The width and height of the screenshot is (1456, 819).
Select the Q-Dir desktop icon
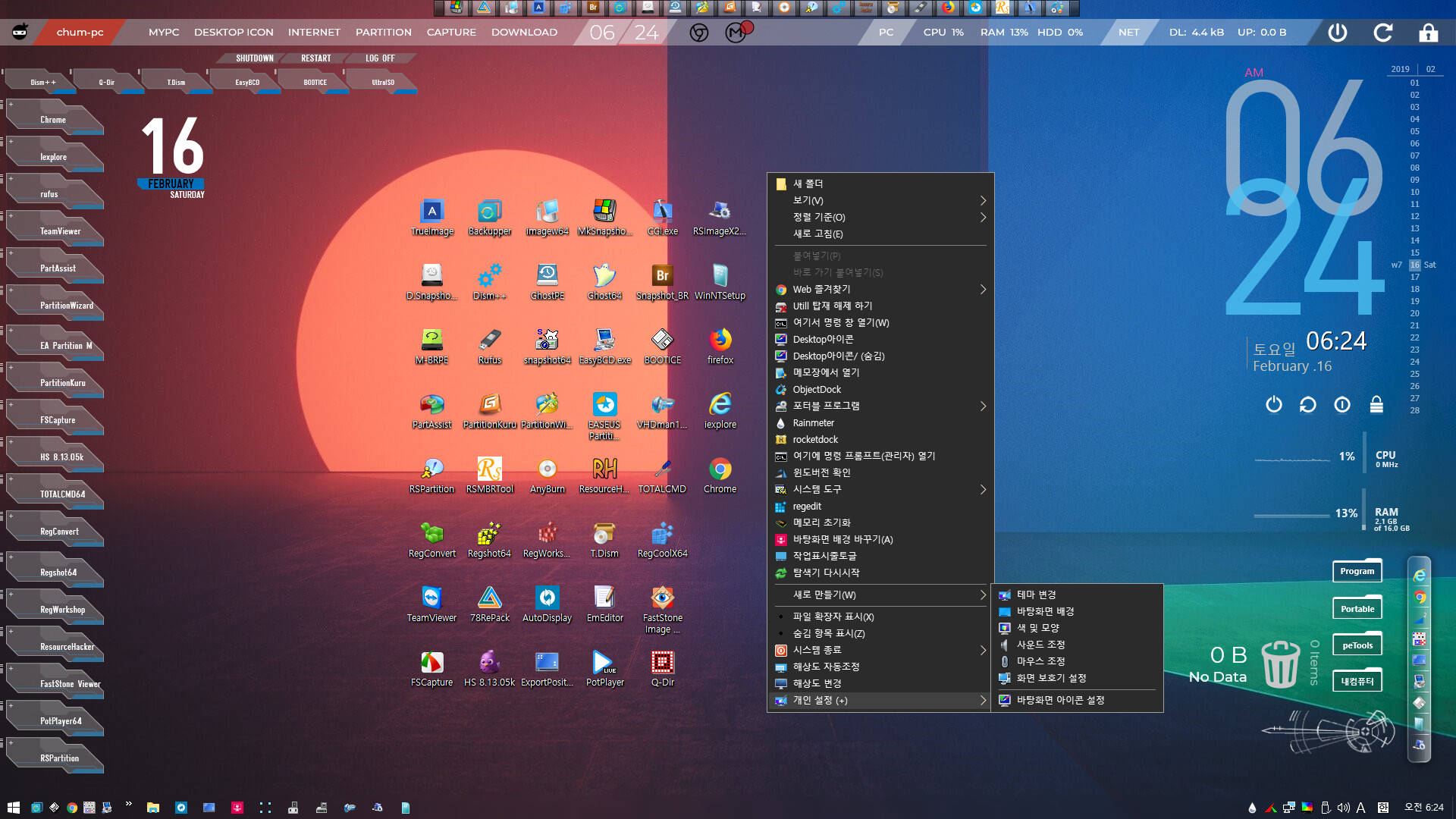(662, 669)
